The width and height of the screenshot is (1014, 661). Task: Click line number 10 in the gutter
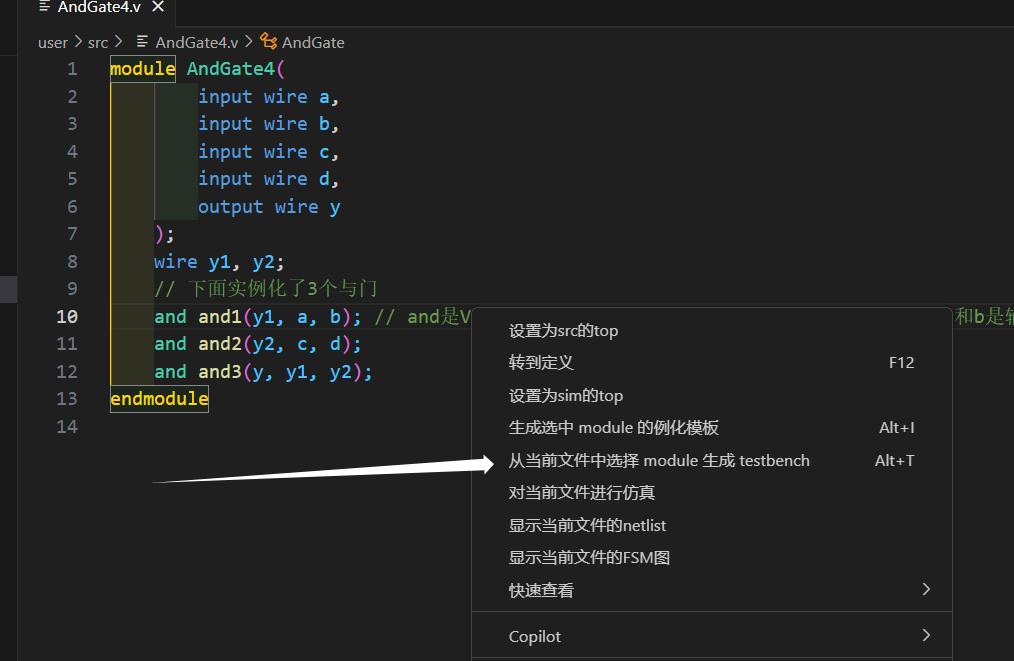[x=67, y=316]
